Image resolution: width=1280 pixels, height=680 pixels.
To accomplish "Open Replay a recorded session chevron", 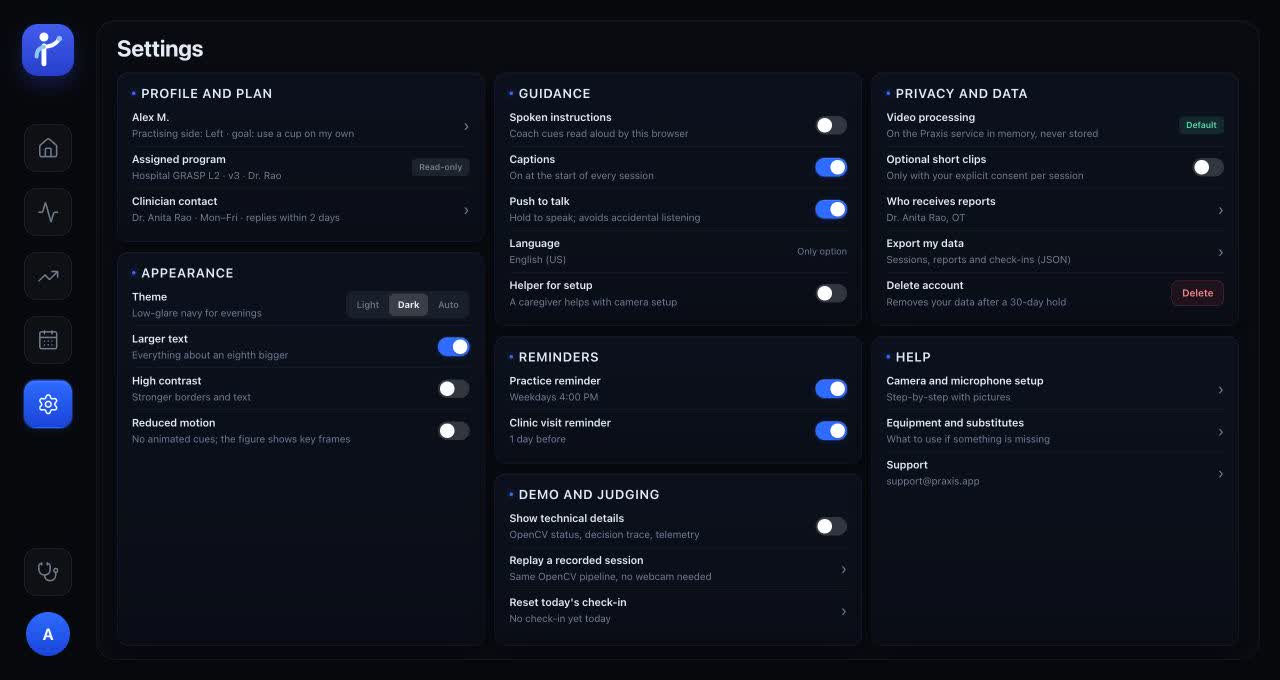I will pos(843,569).
